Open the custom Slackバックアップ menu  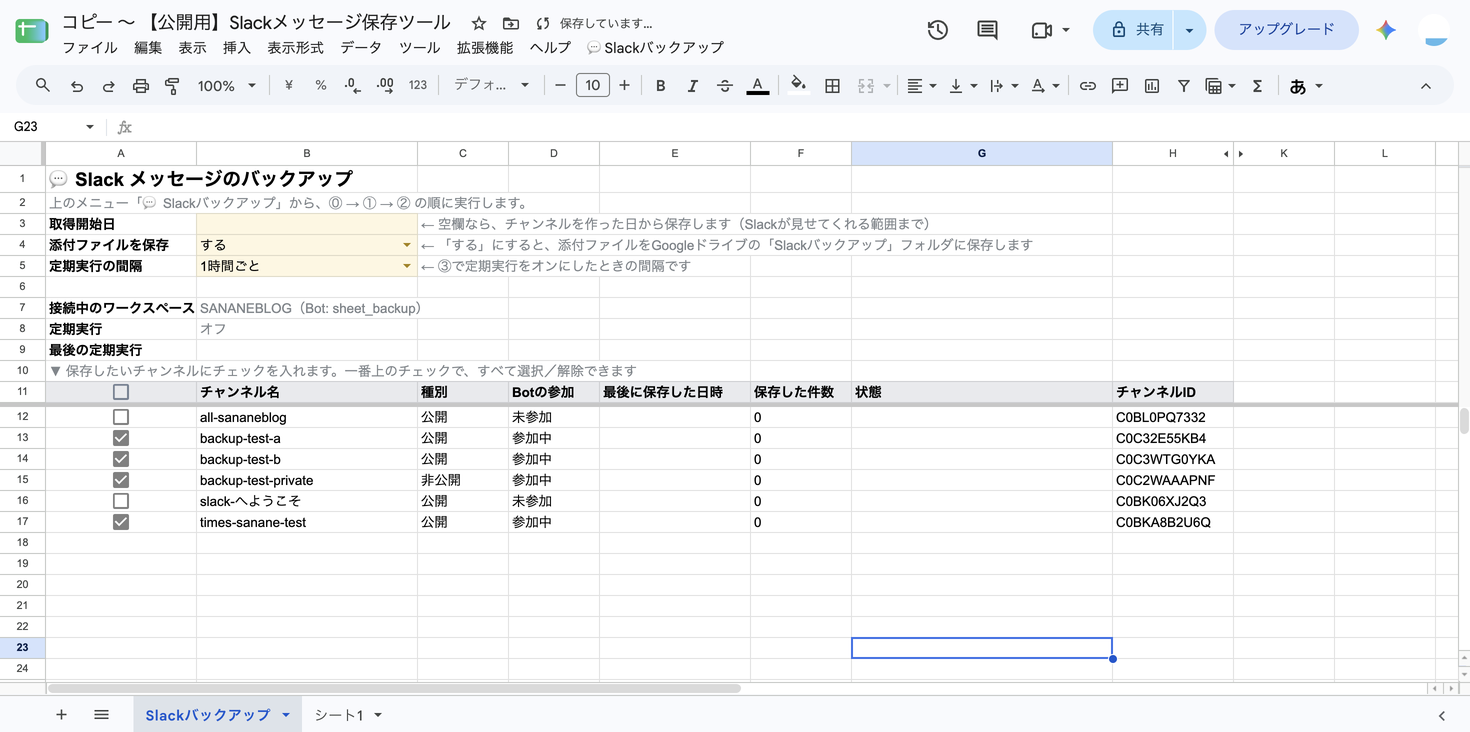click(x=655, y=47)
